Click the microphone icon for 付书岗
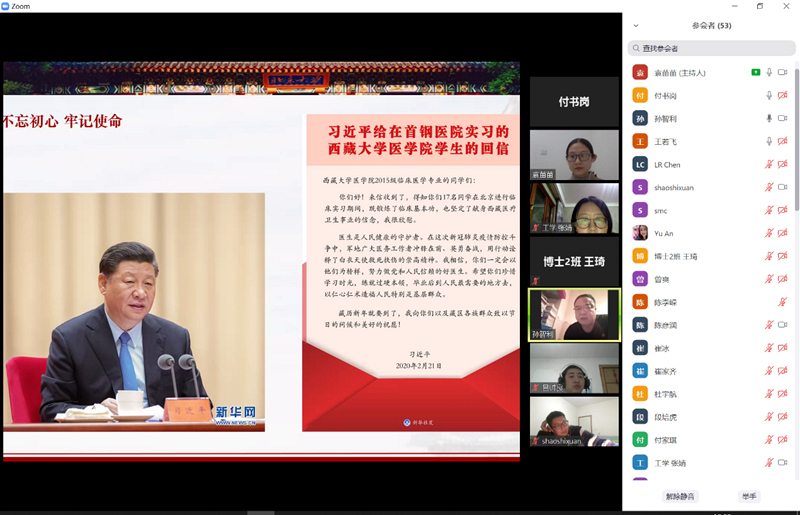This screenshot has width=800, height=515. tap(769, 95)
